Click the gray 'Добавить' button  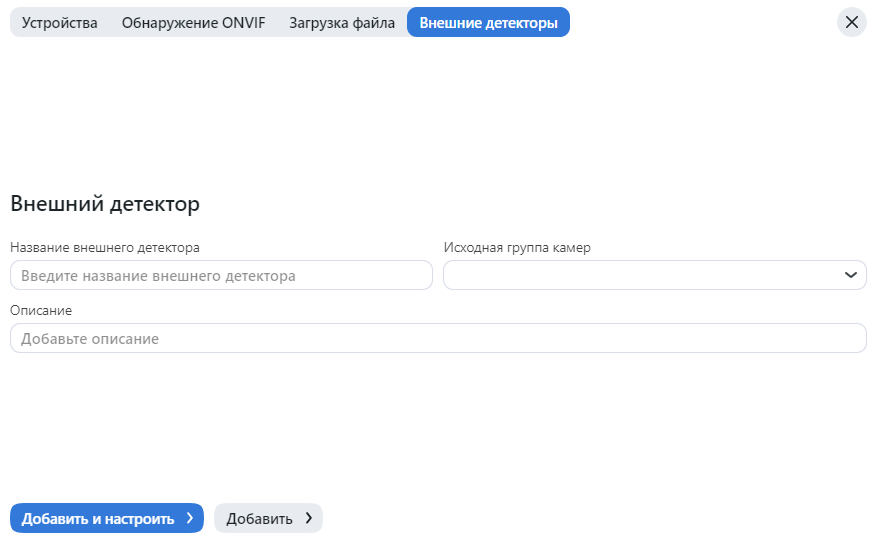coord(260,518)
